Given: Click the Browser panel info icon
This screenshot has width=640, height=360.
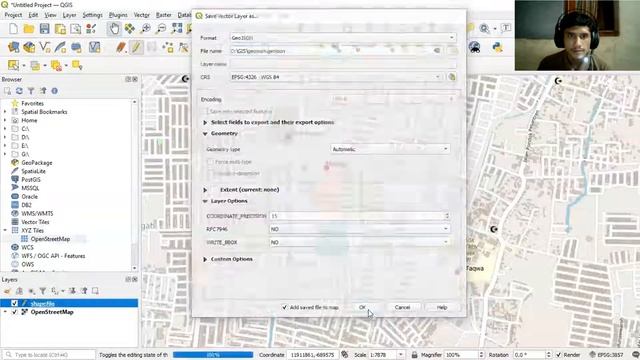Looking at the screenshot, I should click(54, 91).
